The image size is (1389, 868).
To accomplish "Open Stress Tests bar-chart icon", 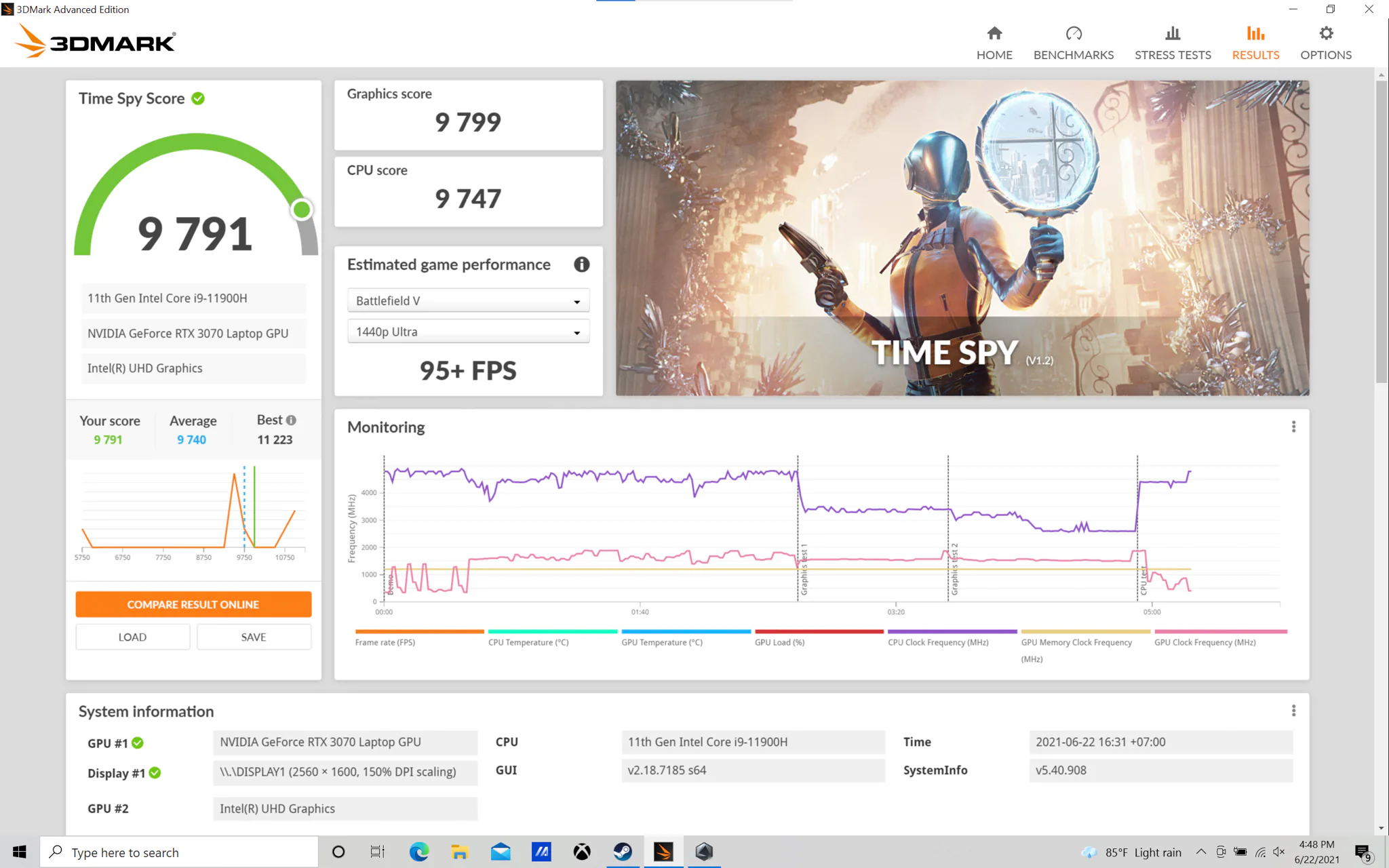I will coord(1173,34).
